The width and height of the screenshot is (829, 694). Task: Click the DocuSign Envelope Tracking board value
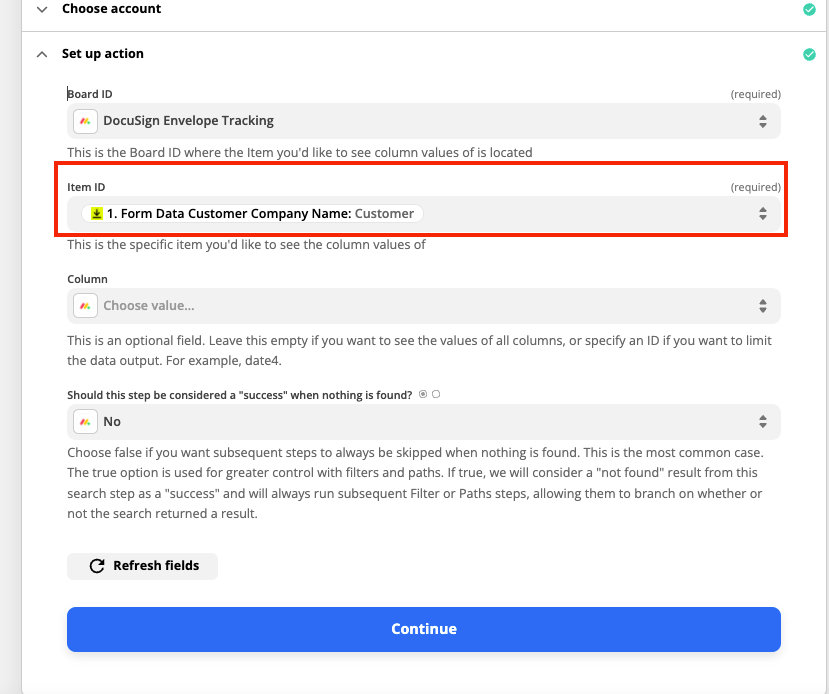(x=188, y=121)
